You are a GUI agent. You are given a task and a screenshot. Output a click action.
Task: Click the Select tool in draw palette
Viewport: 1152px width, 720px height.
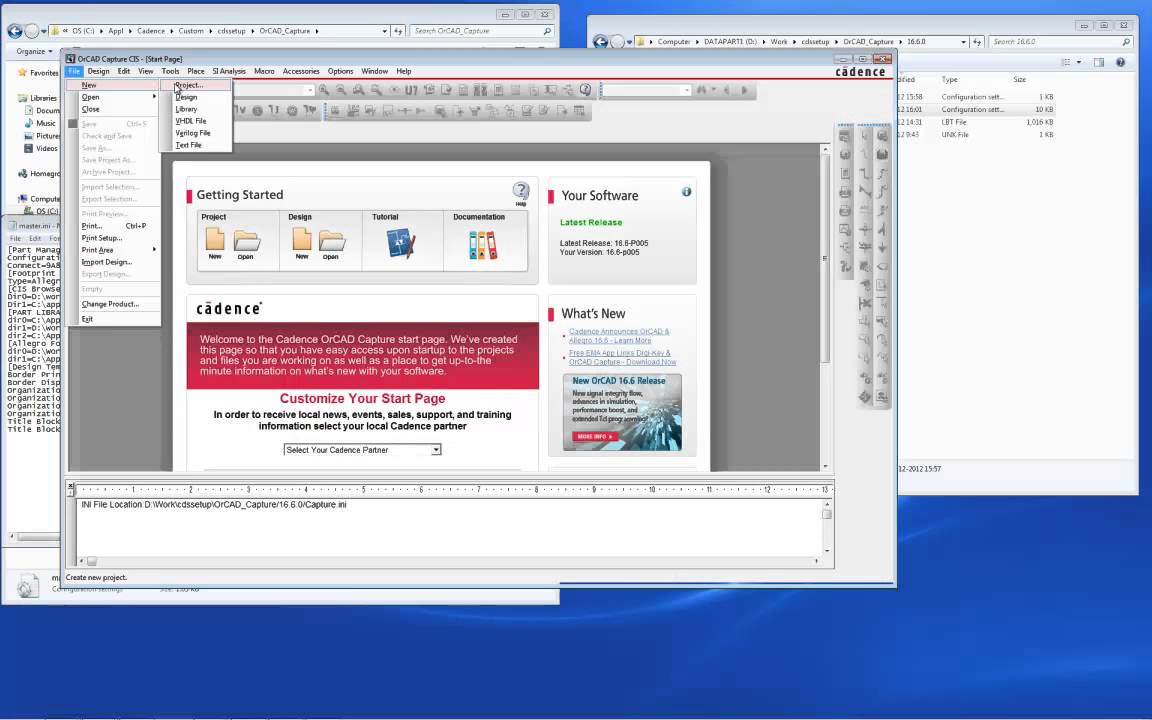[865, 136]
